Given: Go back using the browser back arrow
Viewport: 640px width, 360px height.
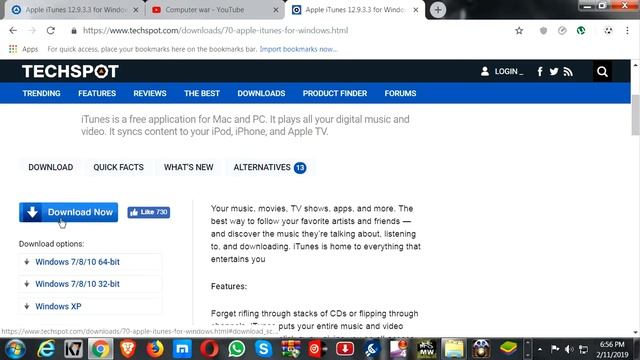Looking at the screenshot, I should [13, 31].
